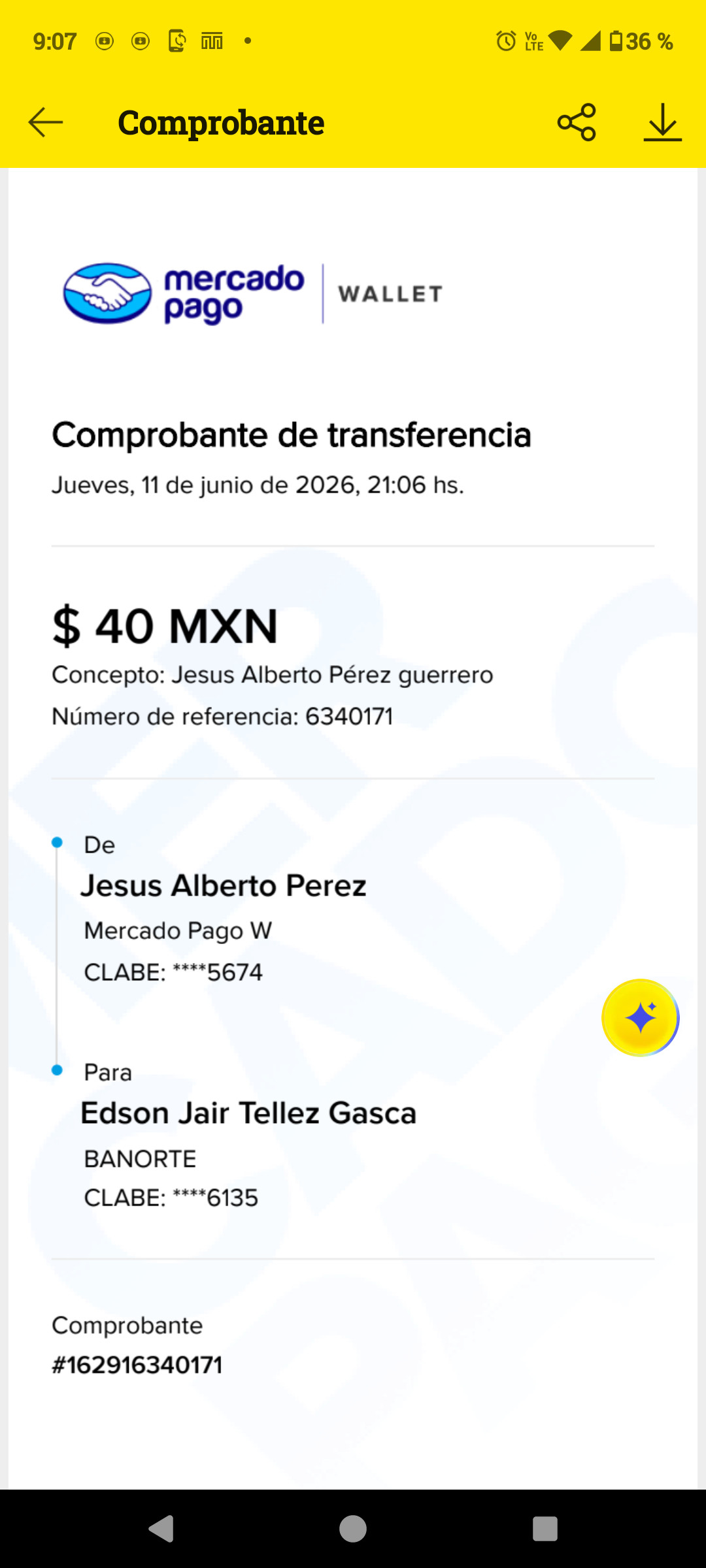Screen dimensions: 706x1568
Task: Tap the BANORTE bank label
Action: (x=141, y=1159)
